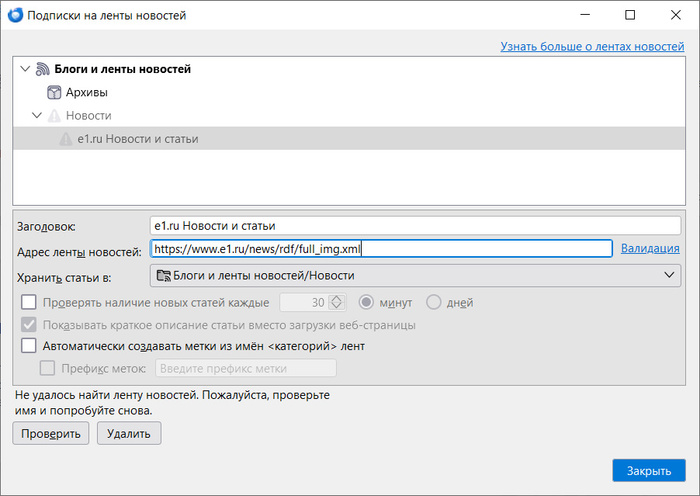Click the Thunderbird icon in the title bar
Viewport: 700px width, 496px height.
(x=15, y=15)
